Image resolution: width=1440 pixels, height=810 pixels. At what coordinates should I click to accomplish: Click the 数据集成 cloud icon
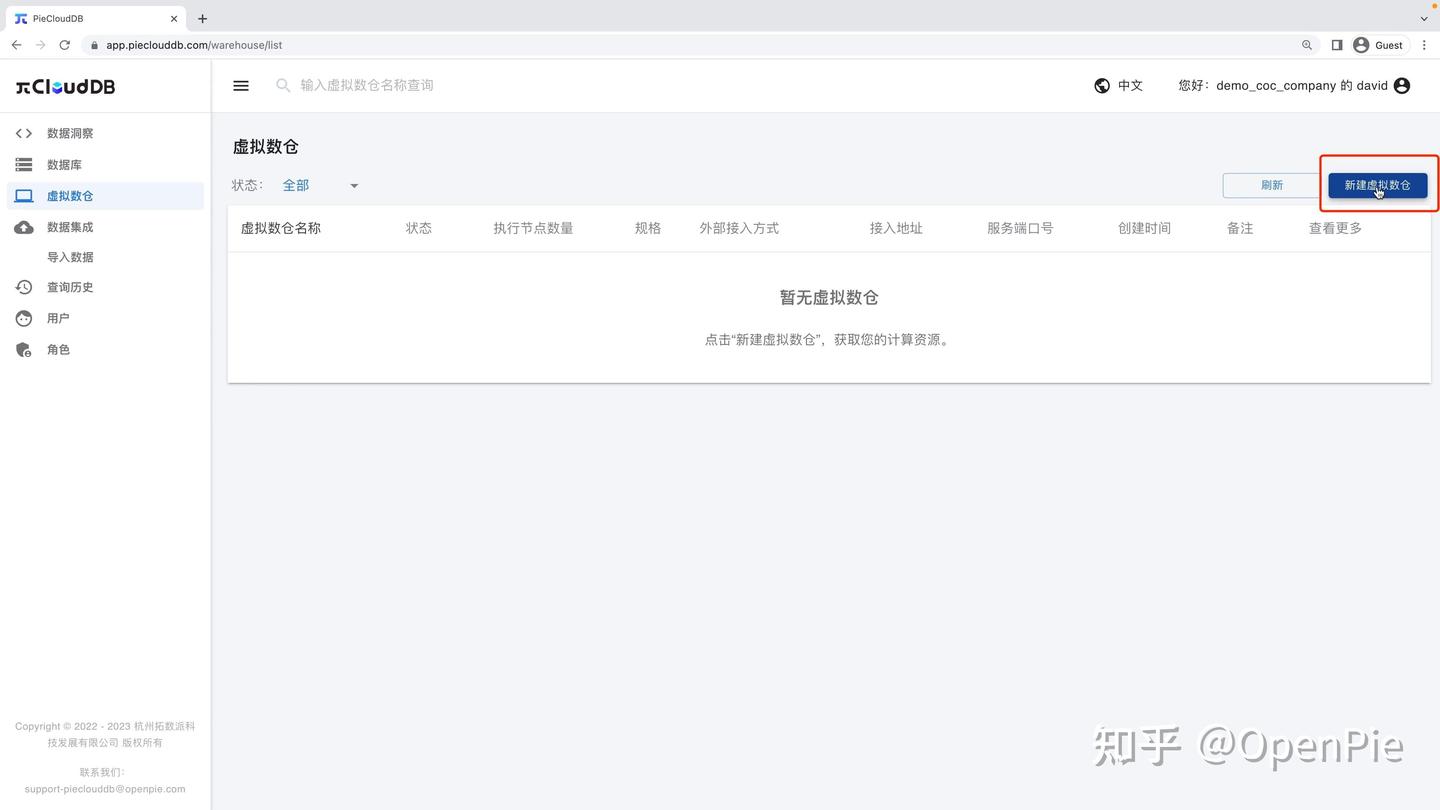click(x=24, y=226)
